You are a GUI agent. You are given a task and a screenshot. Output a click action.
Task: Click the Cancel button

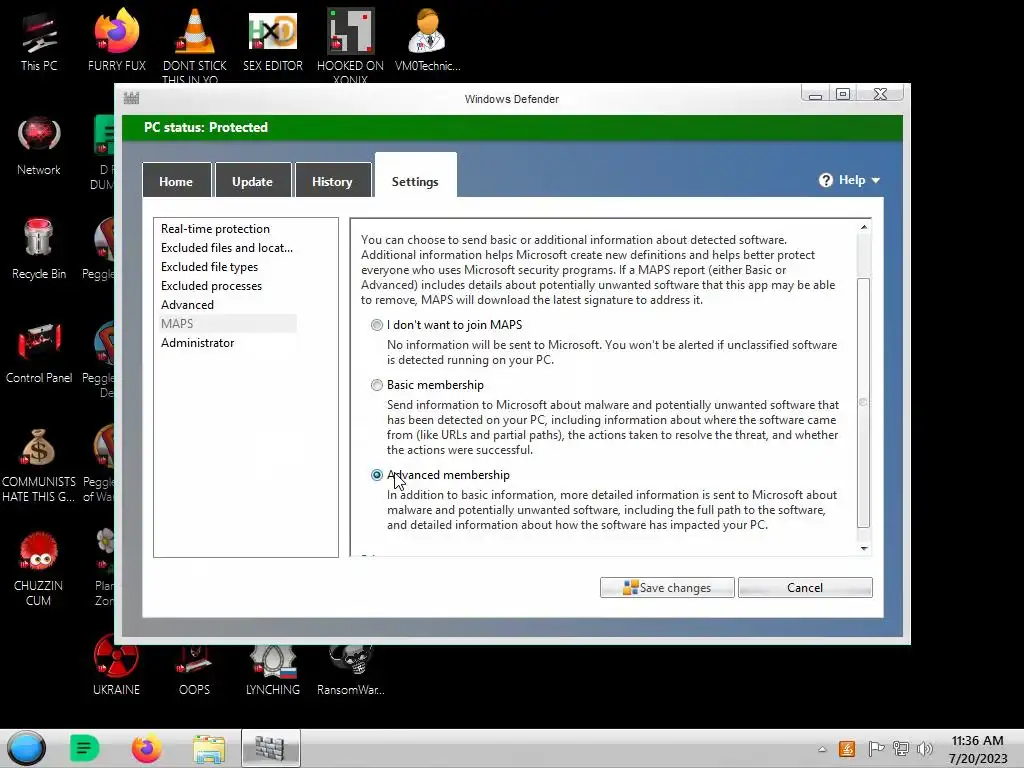pos(805,587)
